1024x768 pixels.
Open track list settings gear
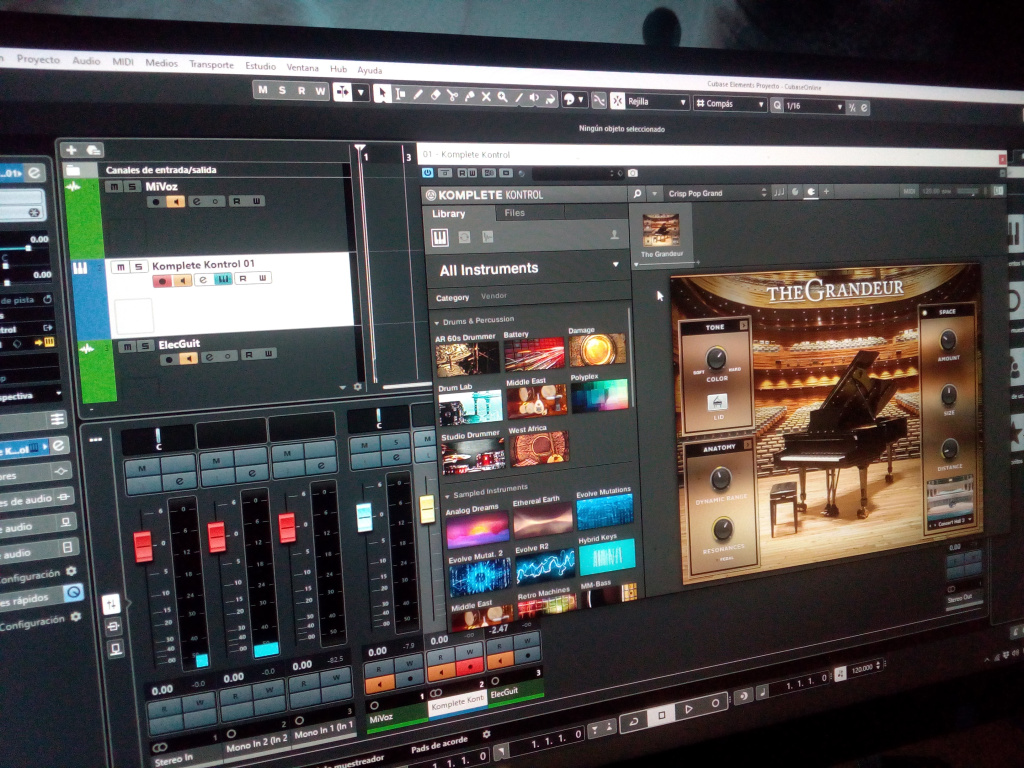[x=357, y=386]
